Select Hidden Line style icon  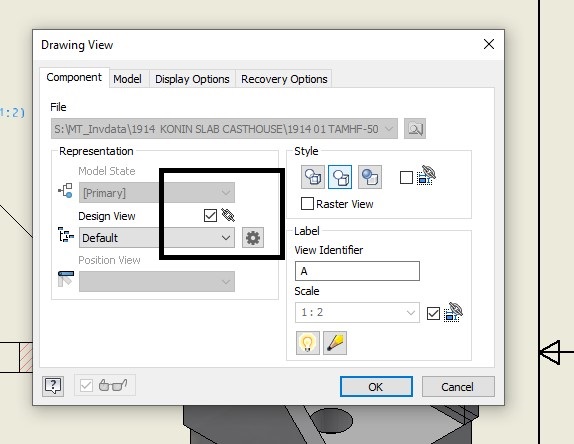point(313,177)
